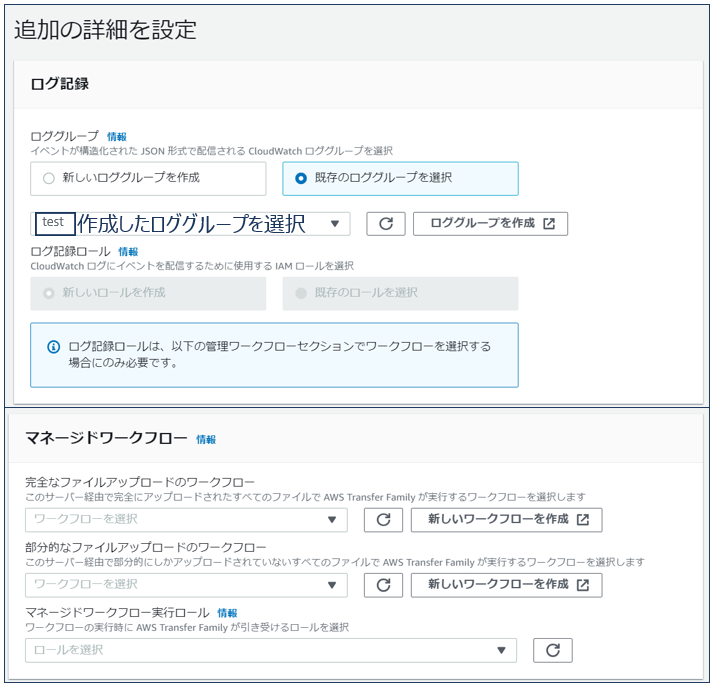Open the 部分的なファイルアップロード workflow dropdown
The width and height of the screenshot is (713, 686).
(x=186, y=585)
